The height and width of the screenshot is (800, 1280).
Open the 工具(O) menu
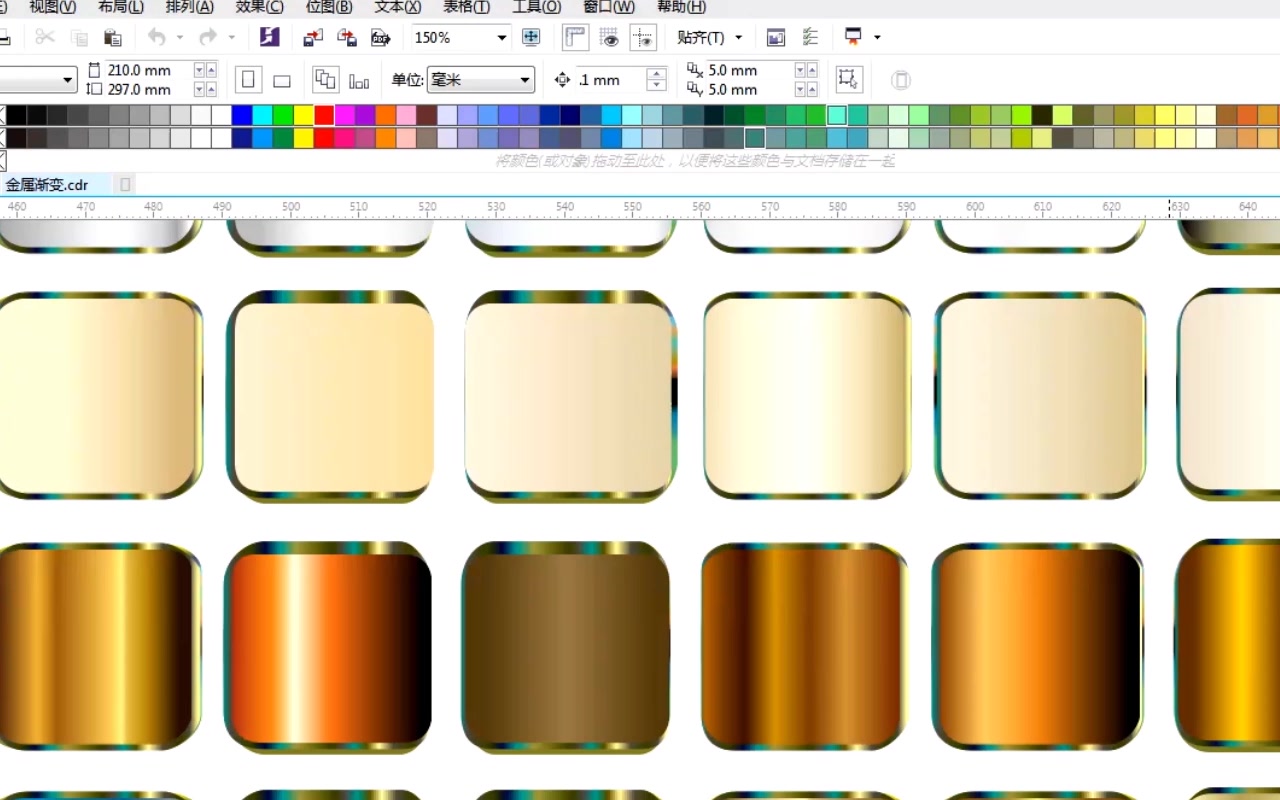537,7
